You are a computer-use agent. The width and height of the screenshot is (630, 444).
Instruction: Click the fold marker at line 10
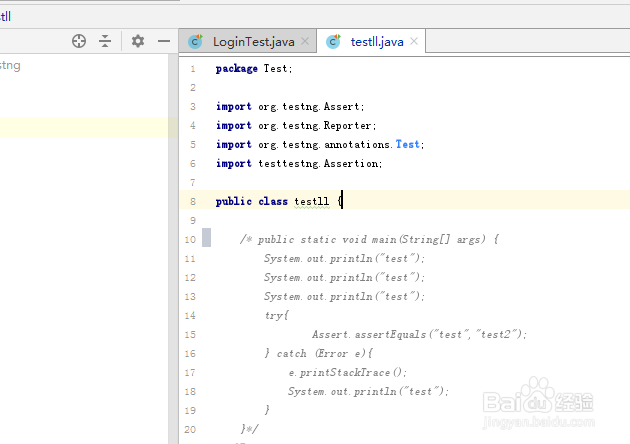206,237
